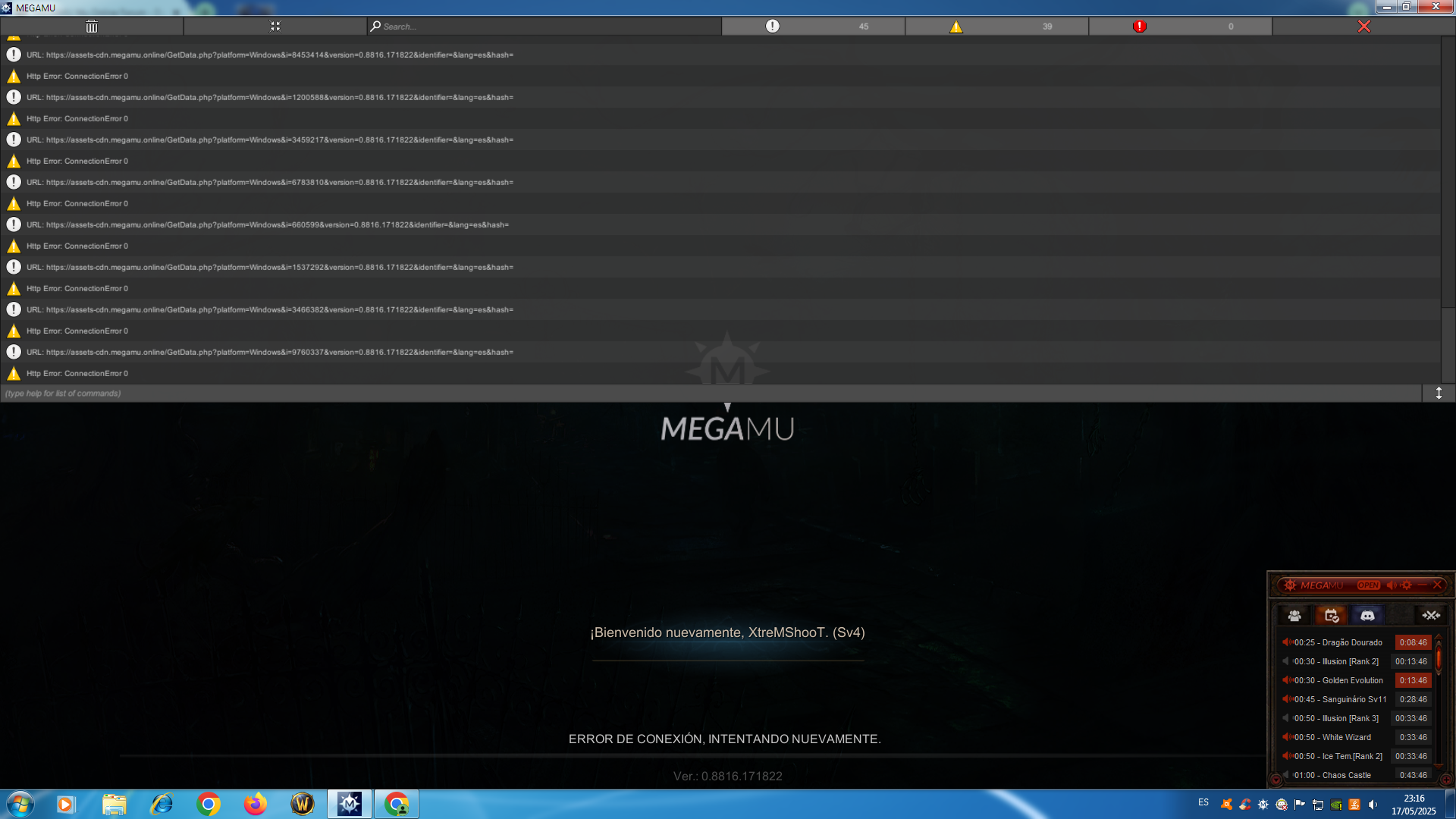
Task: Launch Firefox from taskbar
Action: coord(256,804)
